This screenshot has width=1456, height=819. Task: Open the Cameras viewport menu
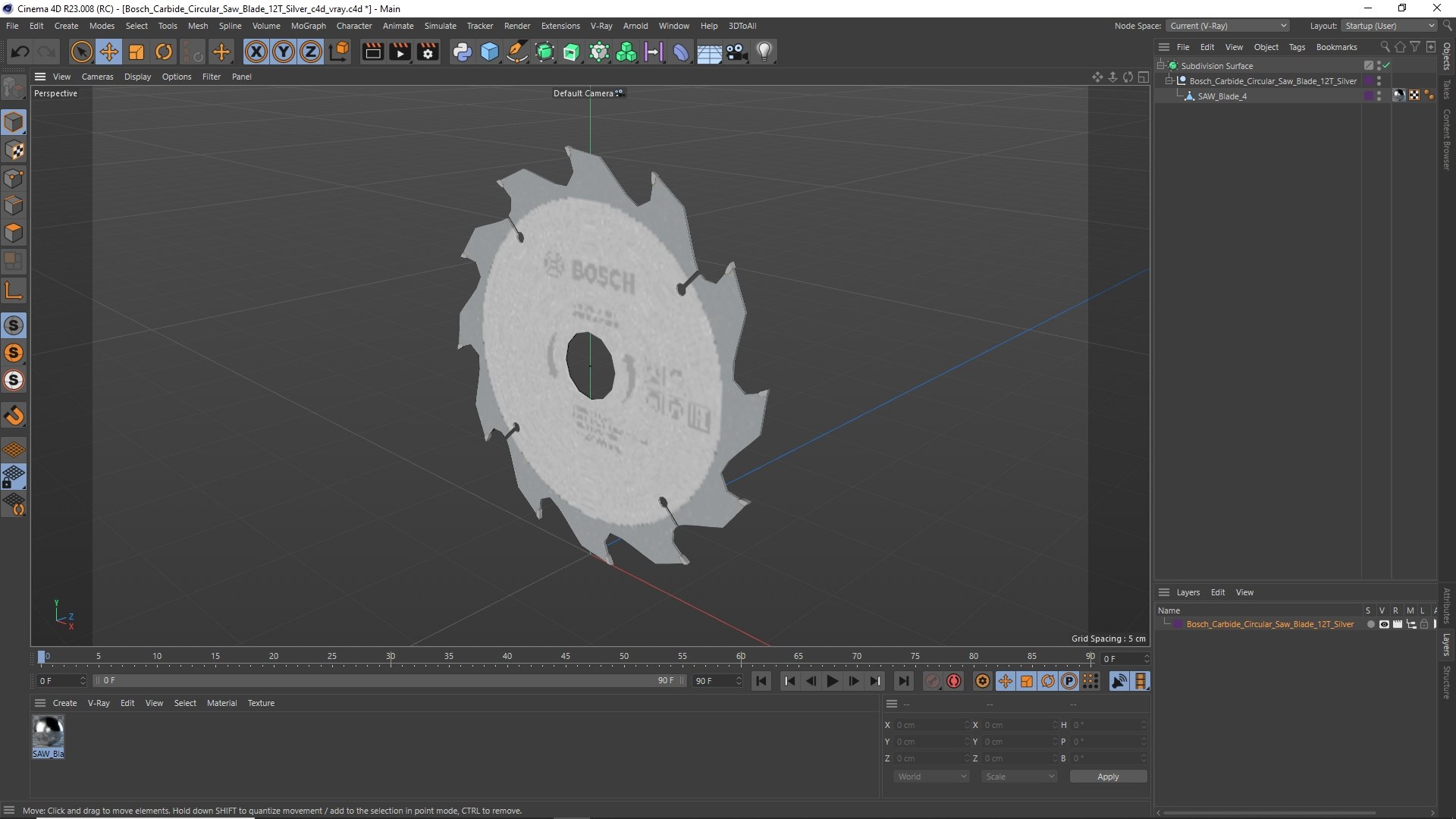point(97,77)
